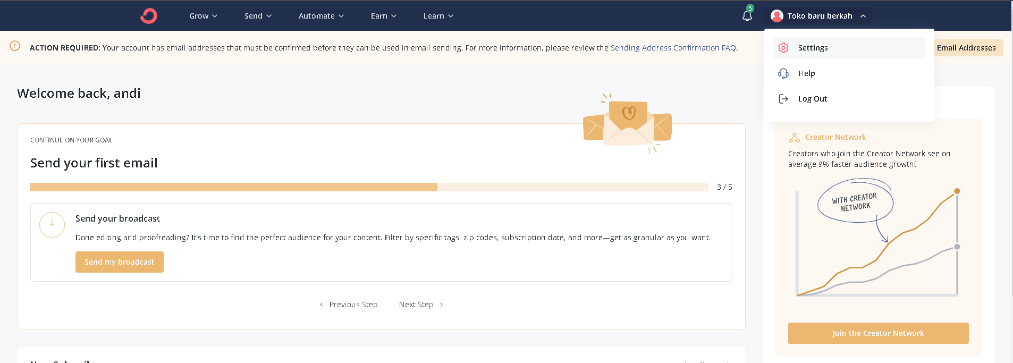This screenshot has height=363, width=1013.
Task: Click the Welcome back, andi heading
Action: tap(79, 94)
